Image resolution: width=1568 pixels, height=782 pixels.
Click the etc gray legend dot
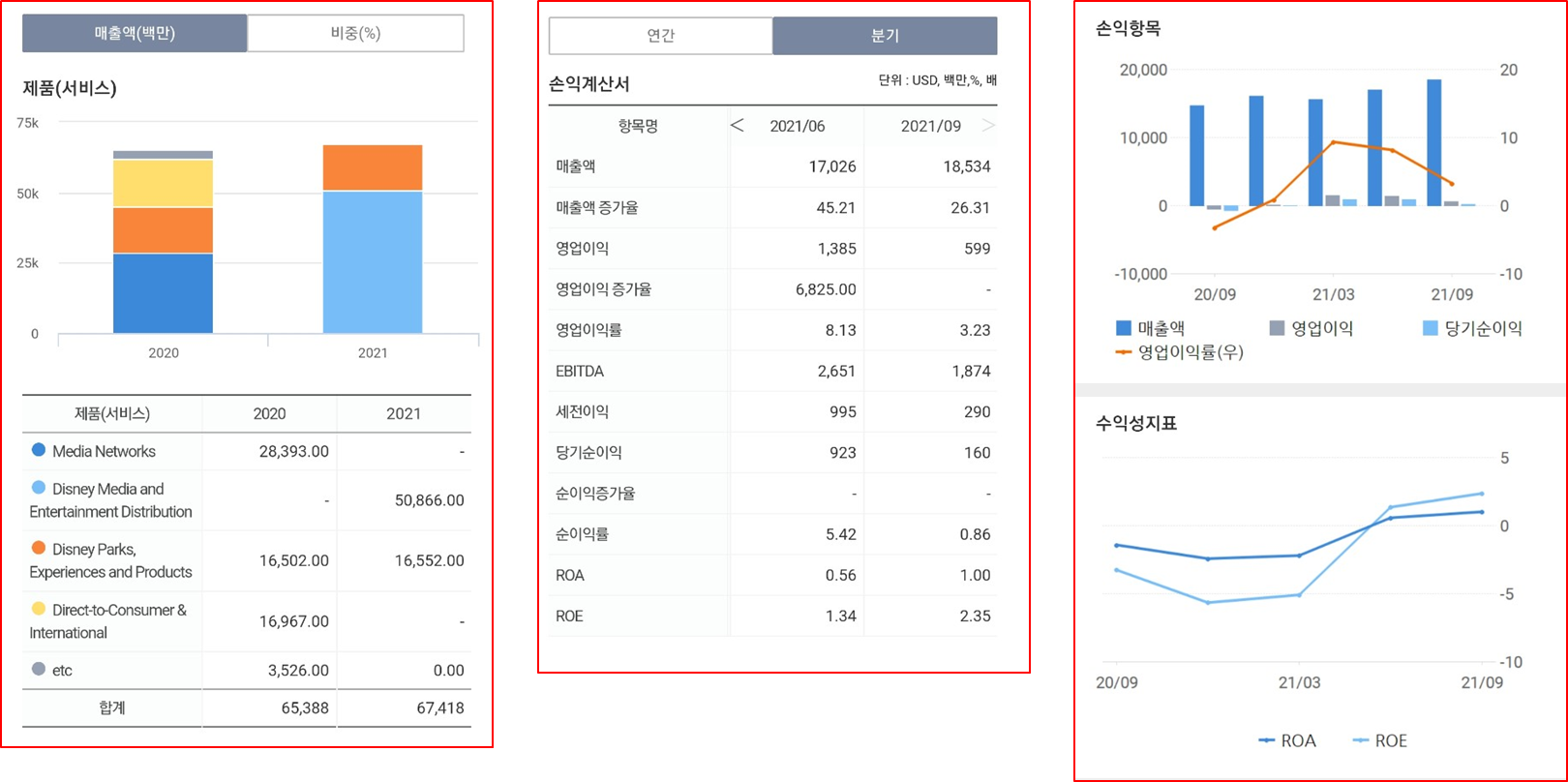point(39,669)
